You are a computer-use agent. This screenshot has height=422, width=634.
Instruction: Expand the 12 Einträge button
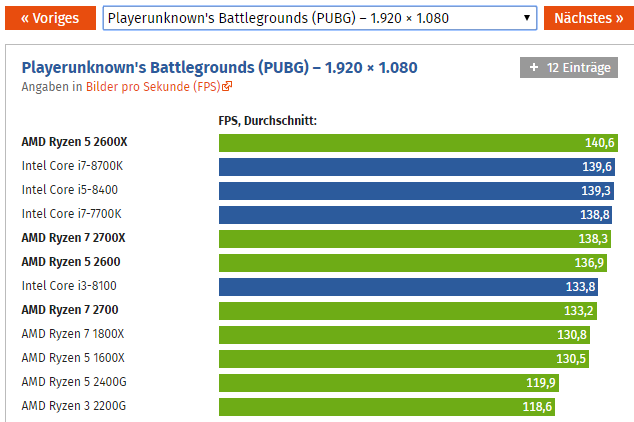pyautogui.click(x=568, y=68)
